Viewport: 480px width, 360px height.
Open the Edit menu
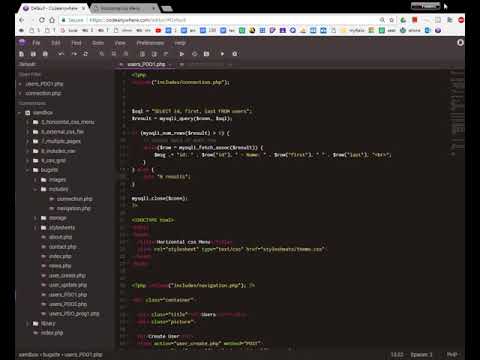(x=56, y=43)
